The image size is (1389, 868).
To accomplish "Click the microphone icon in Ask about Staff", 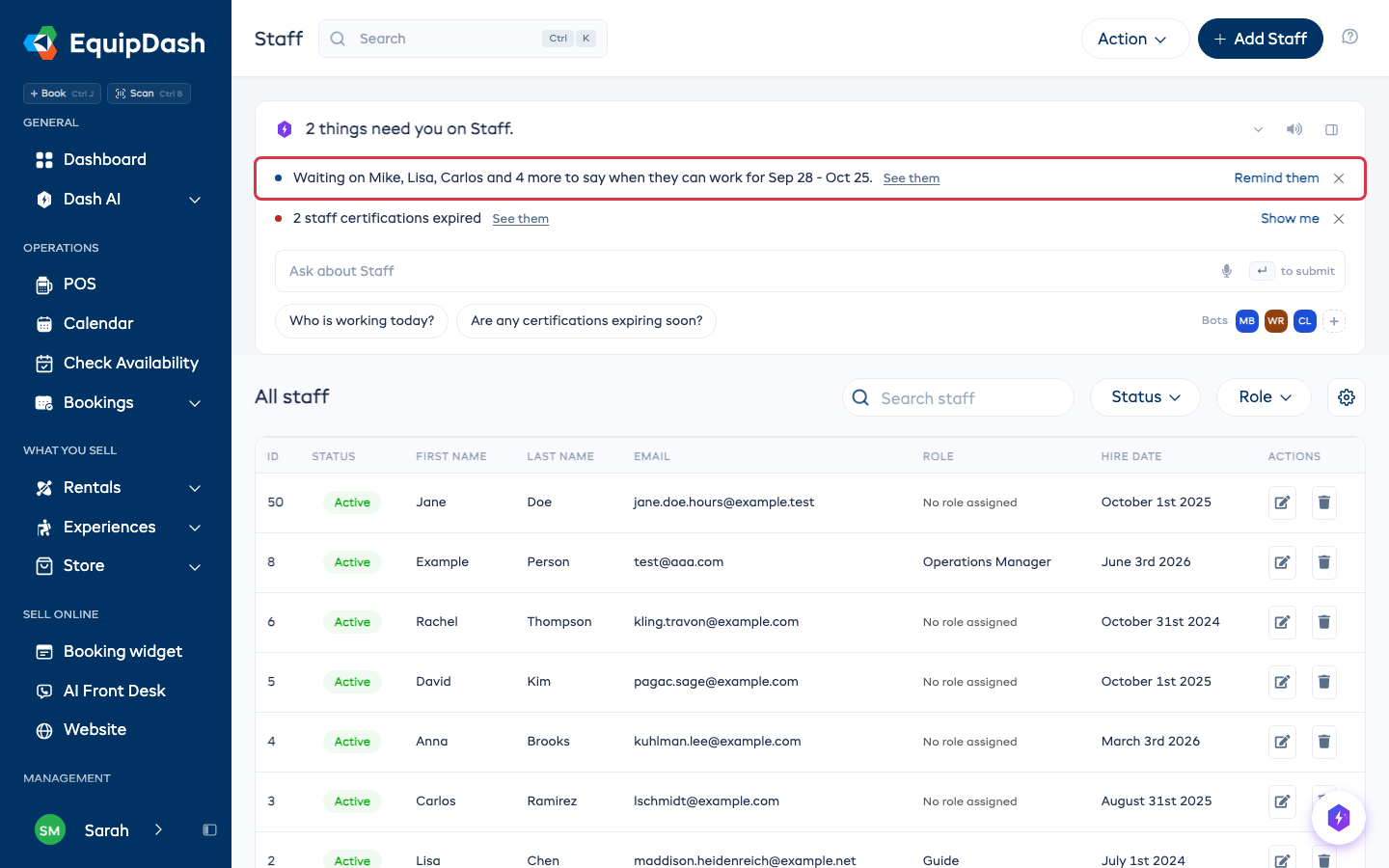I will click(x=1226, y=271).
